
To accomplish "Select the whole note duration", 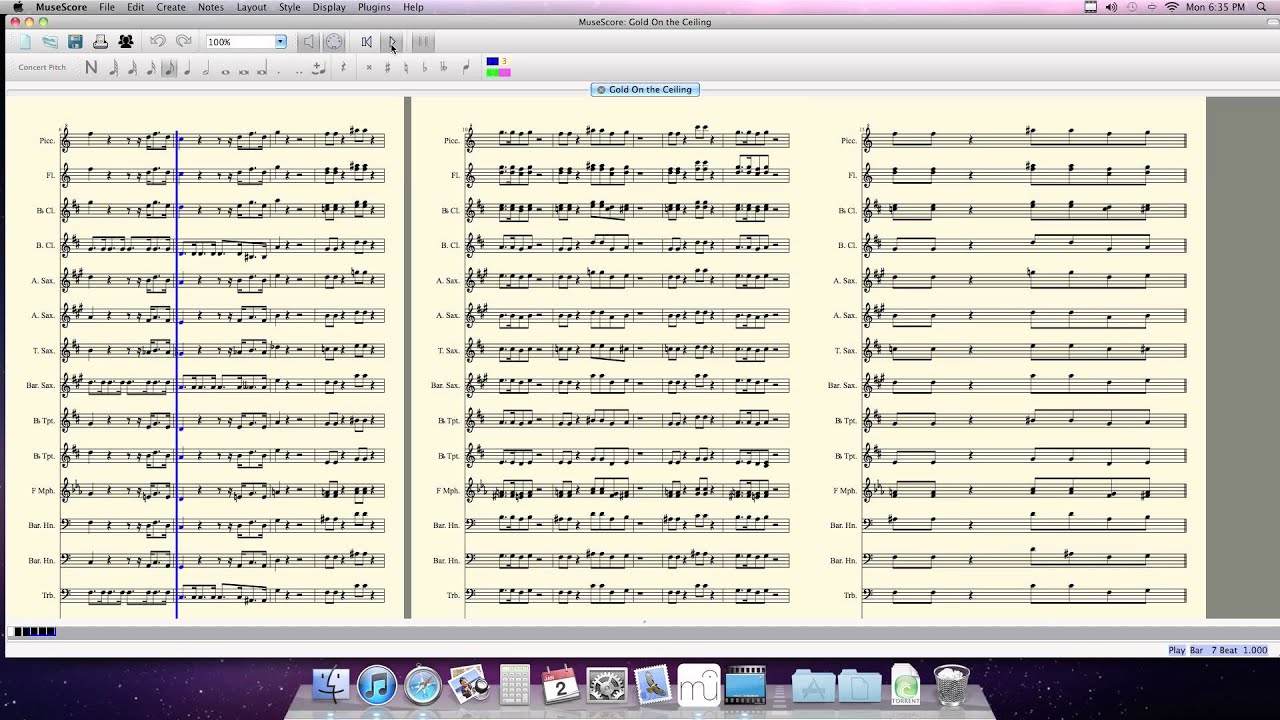I will 225,70.
